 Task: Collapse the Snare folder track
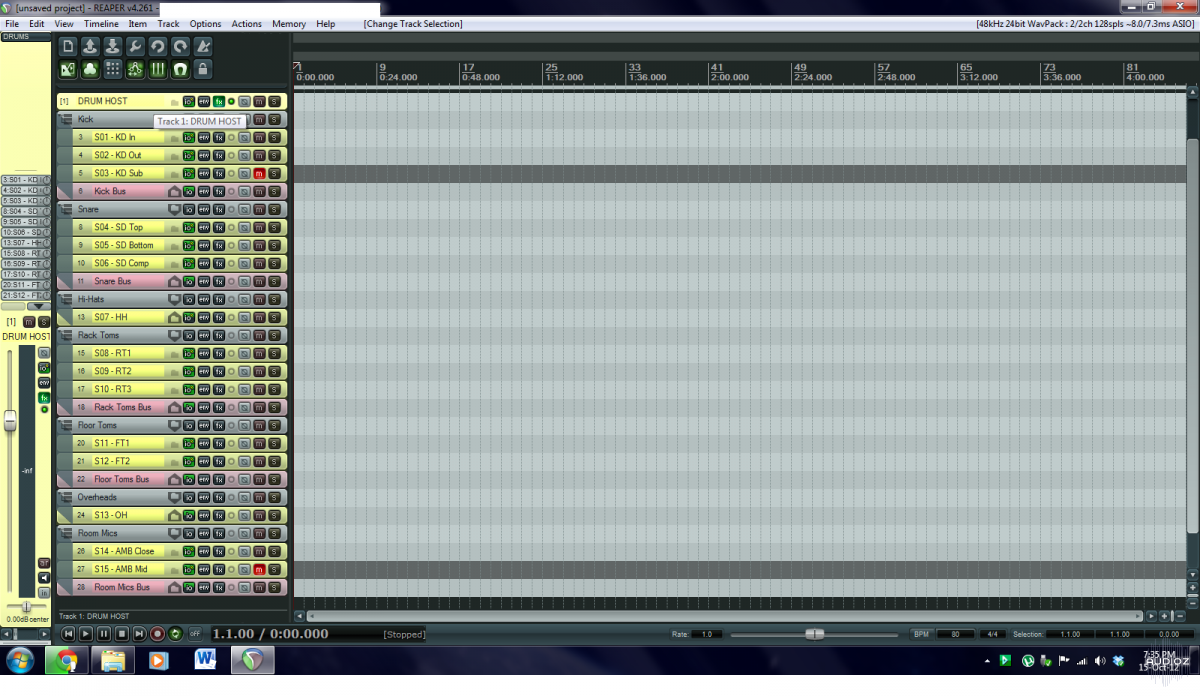(65, 209)
